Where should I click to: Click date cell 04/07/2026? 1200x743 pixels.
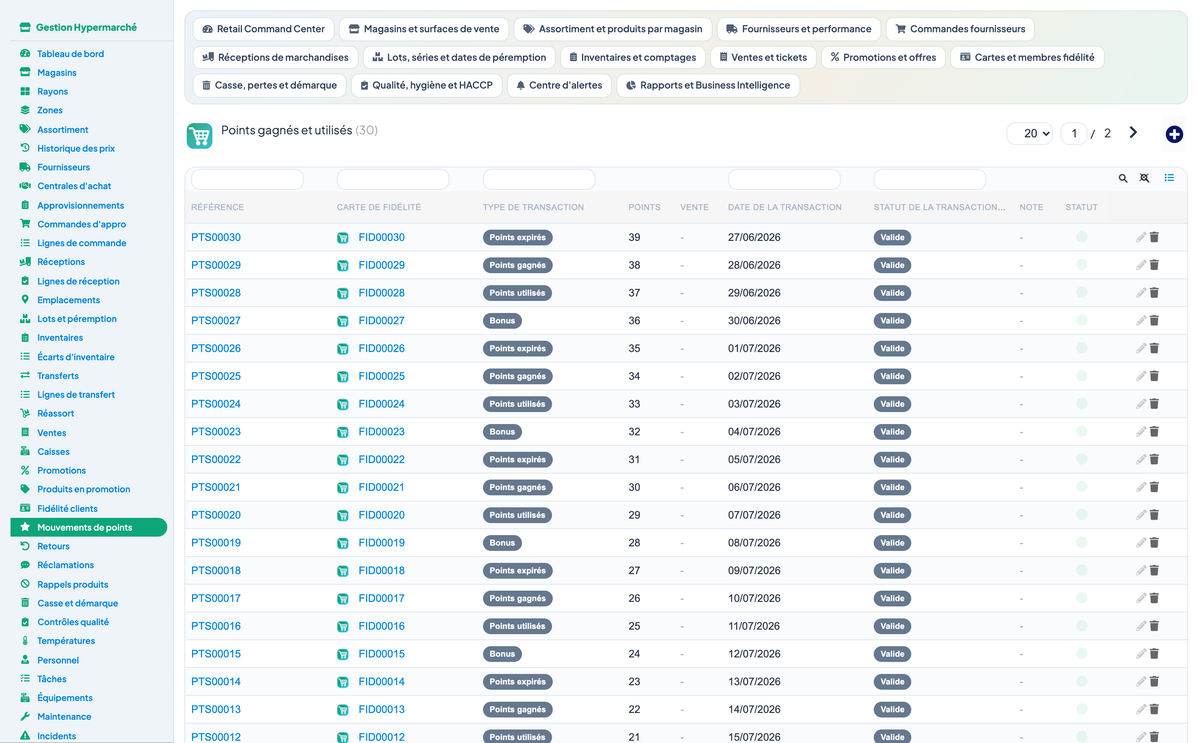tap(754, 432)
